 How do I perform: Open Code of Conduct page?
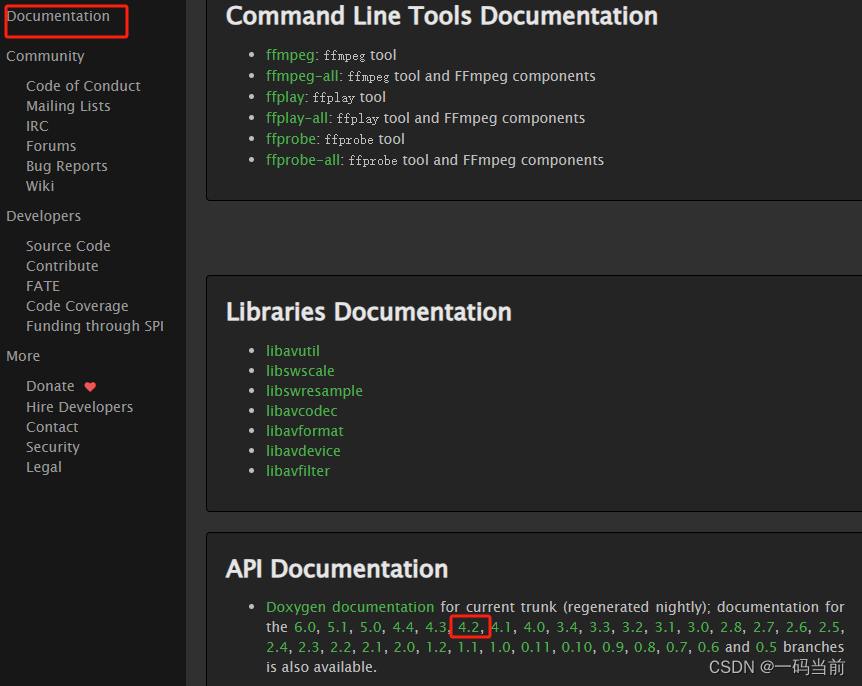pos(83,86)
